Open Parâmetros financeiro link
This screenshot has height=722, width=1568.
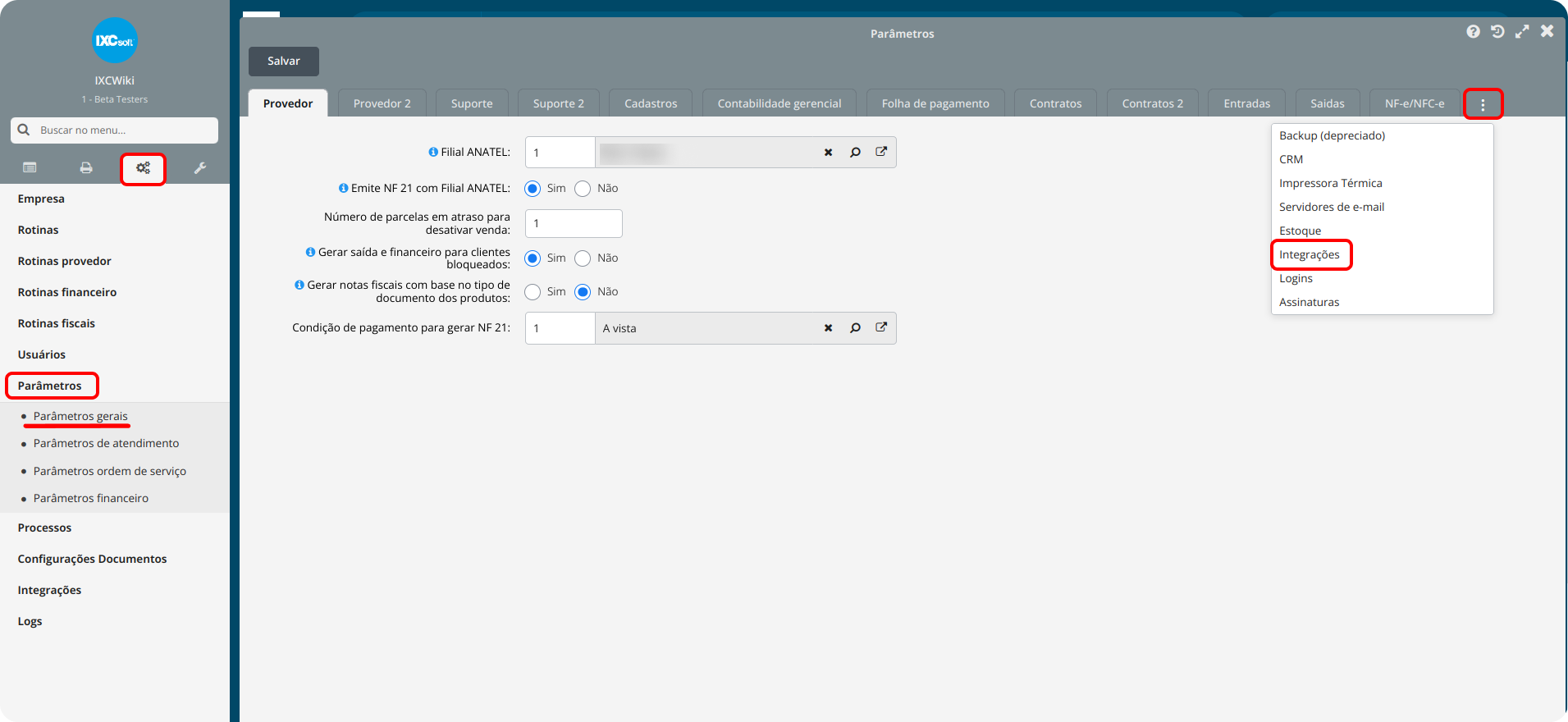(x=91, y=498)
